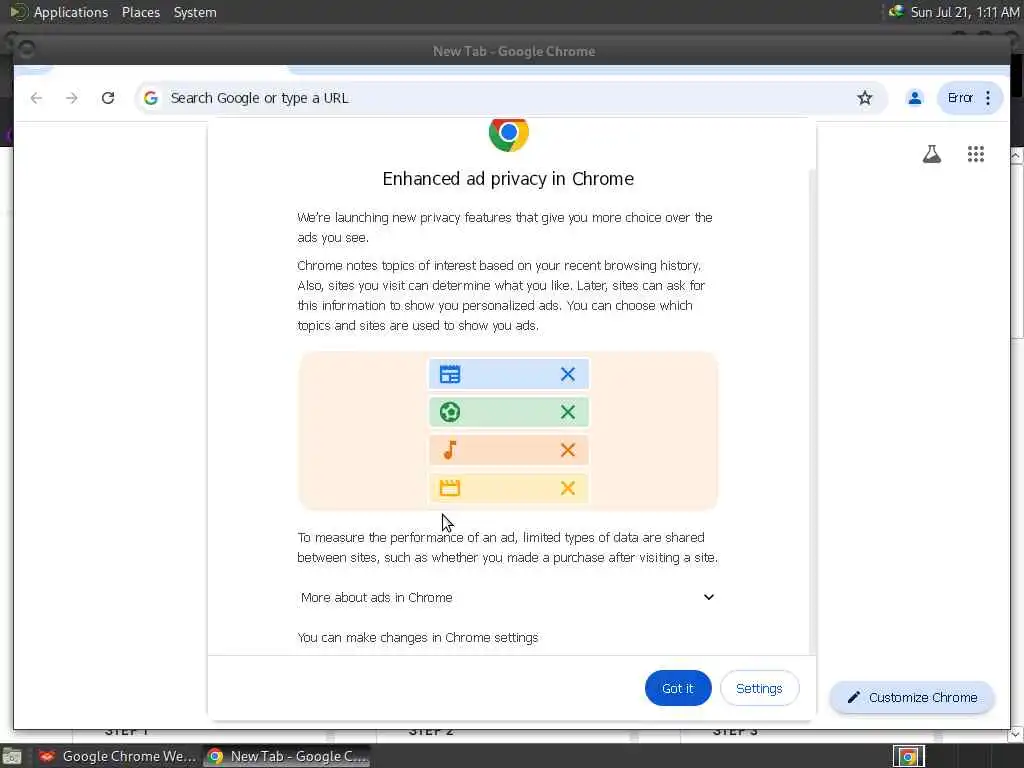Image resolution: width=1024 pixels, height=768 pixels.
Task: Focus the Search Google or type a URL field
Action: 509,98
